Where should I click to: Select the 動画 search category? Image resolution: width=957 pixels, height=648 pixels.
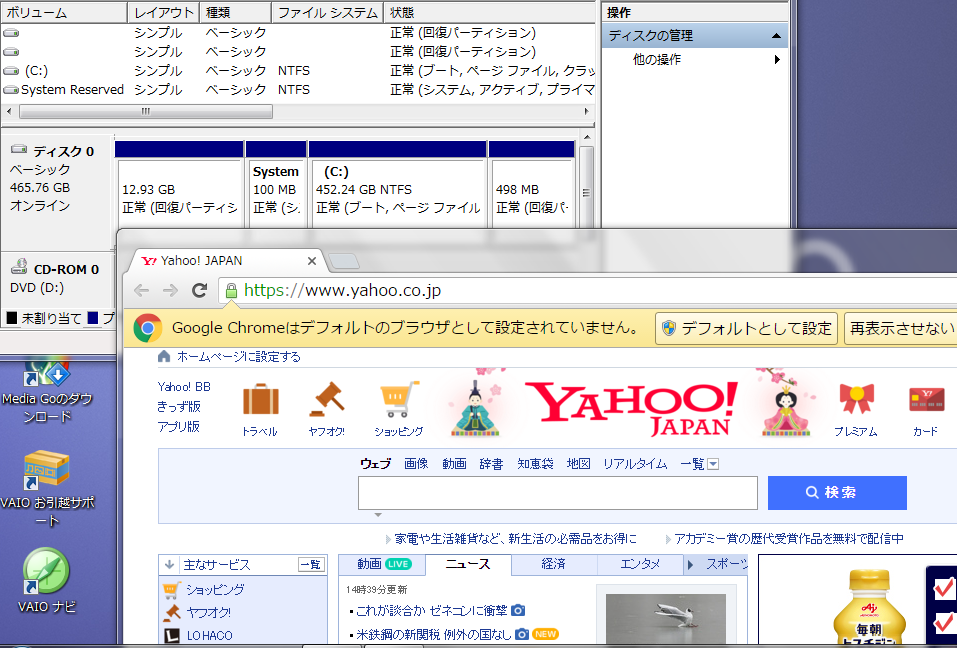[454, 464]
